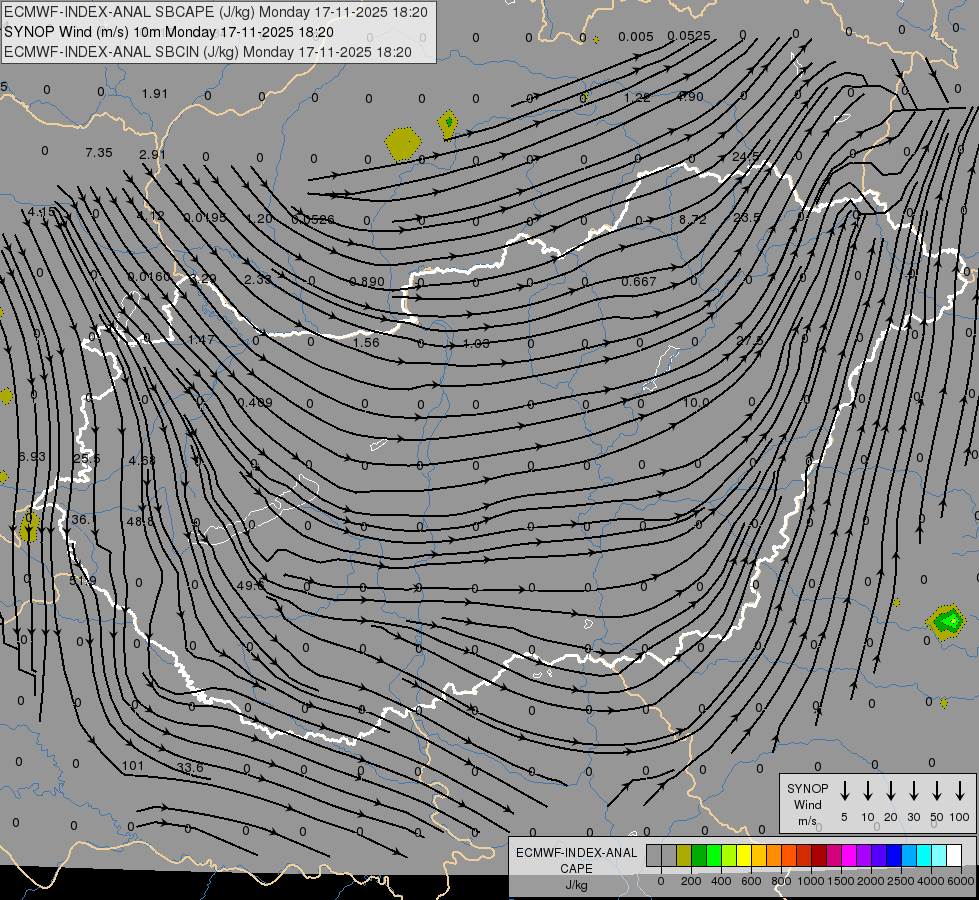This screenshot has width=979, height=900.
Task: Click the map value 0.409
Action: click(x=255, y=402)
